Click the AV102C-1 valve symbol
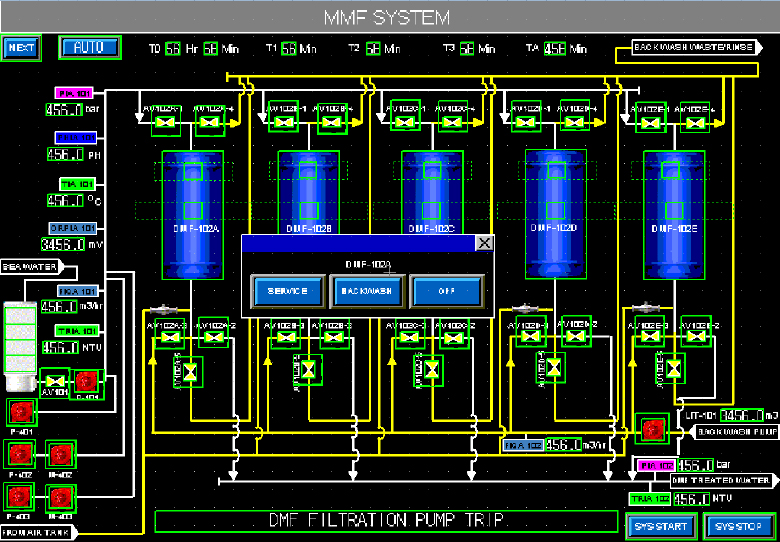The height and width of the screenshot is (542, 780). (405, 122)
